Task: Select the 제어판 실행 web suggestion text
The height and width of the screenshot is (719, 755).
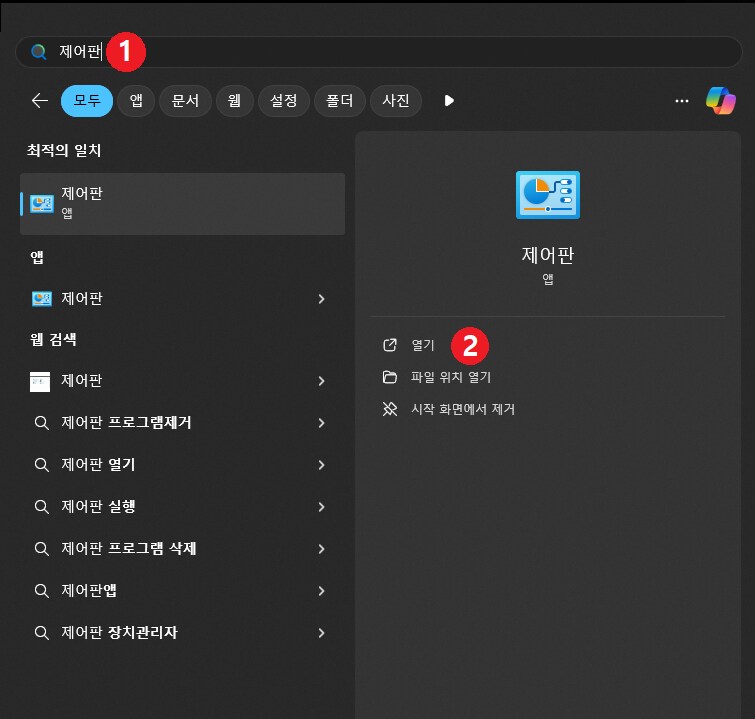Action: click(98, 507)
